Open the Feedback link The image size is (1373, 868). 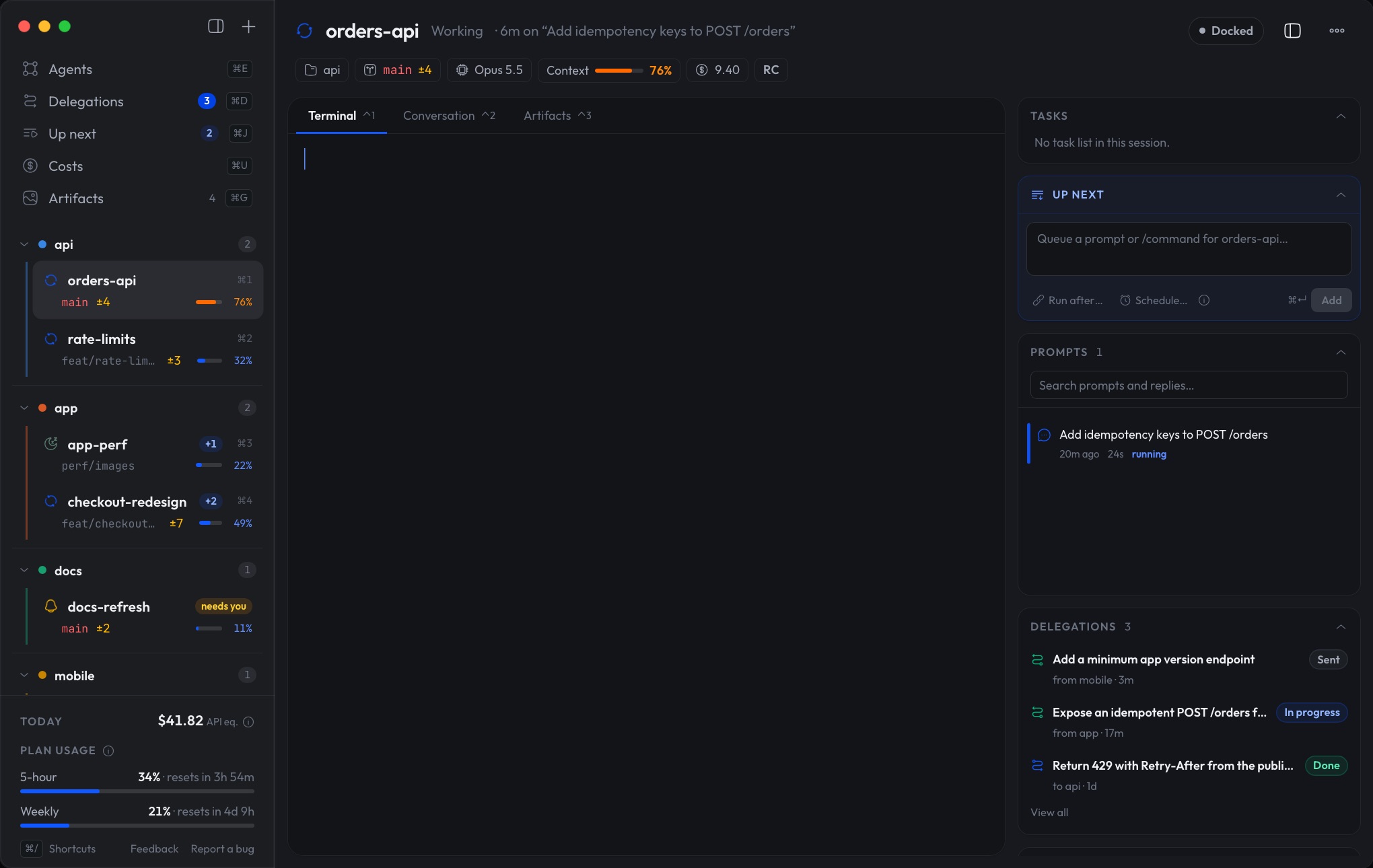(154, 848)
